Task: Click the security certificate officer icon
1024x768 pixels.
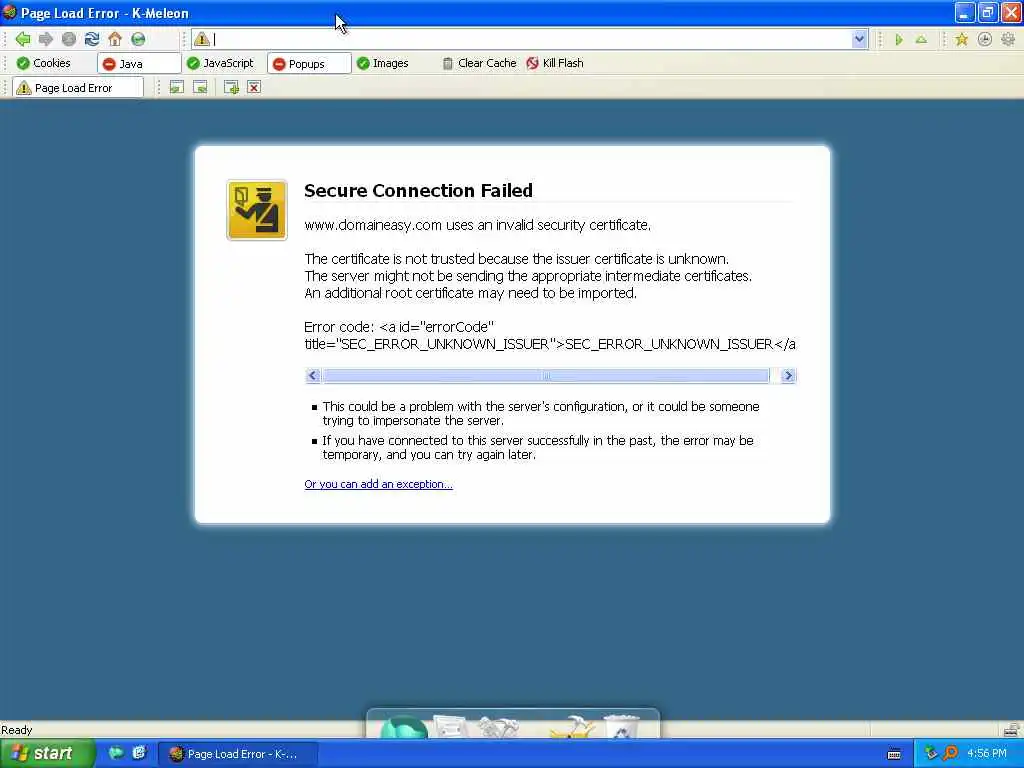Action: [257, 210]
